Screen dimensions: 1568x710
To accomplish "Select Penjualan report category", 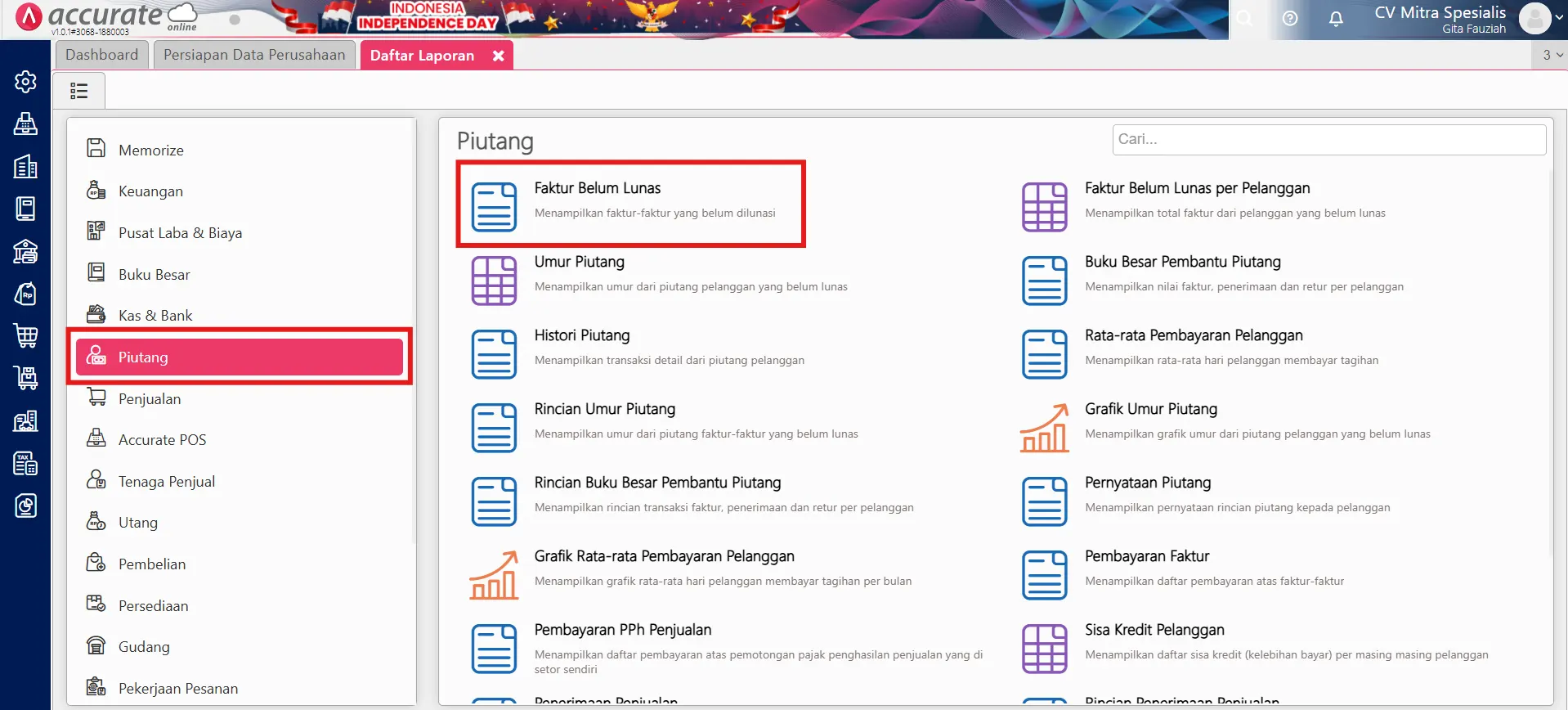I will (x=241, y=398).
